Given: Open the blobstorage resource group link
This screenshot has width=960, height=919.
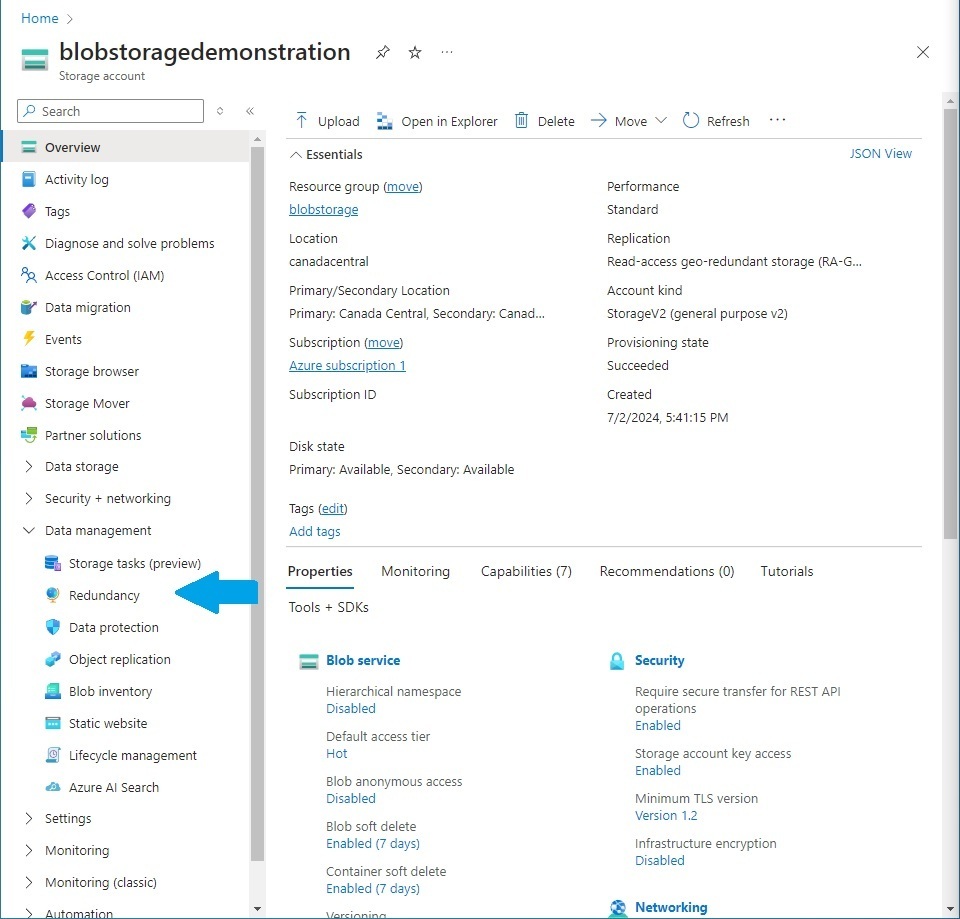Looking at the screenshot, I should [x=324, y=209].
